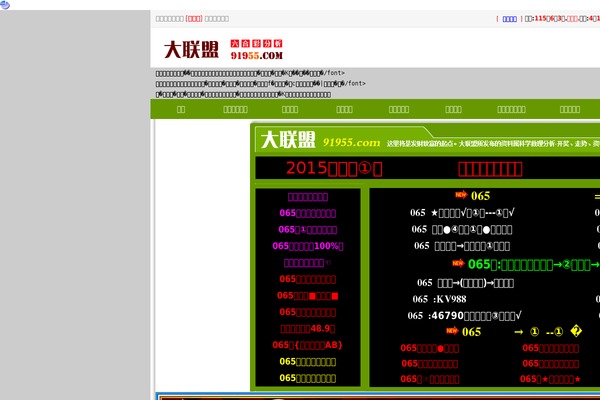Screen dimensions: 600x400
Task: Click the white row 065 :KV988
Action: pos(439,299)
